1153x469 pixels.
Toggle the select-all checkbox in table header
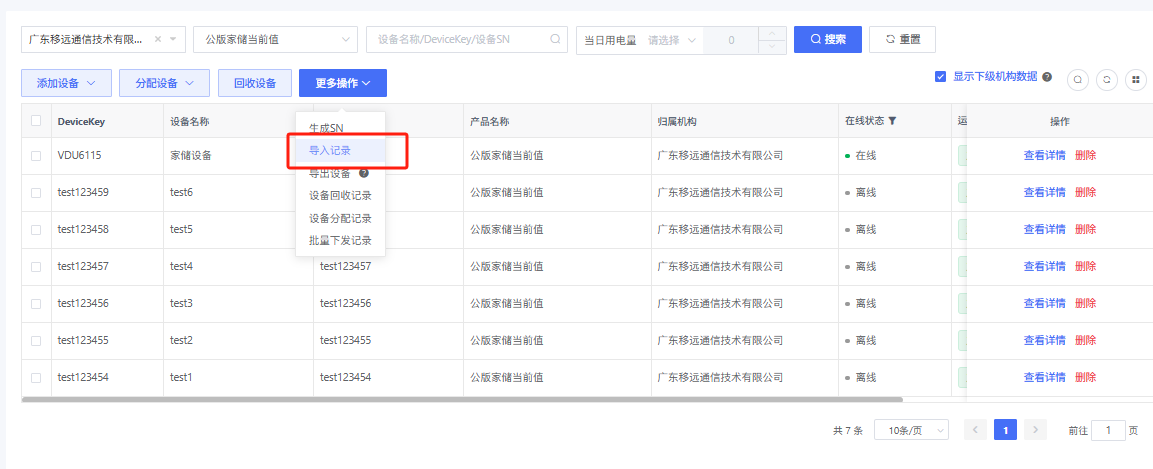[36, 121]
